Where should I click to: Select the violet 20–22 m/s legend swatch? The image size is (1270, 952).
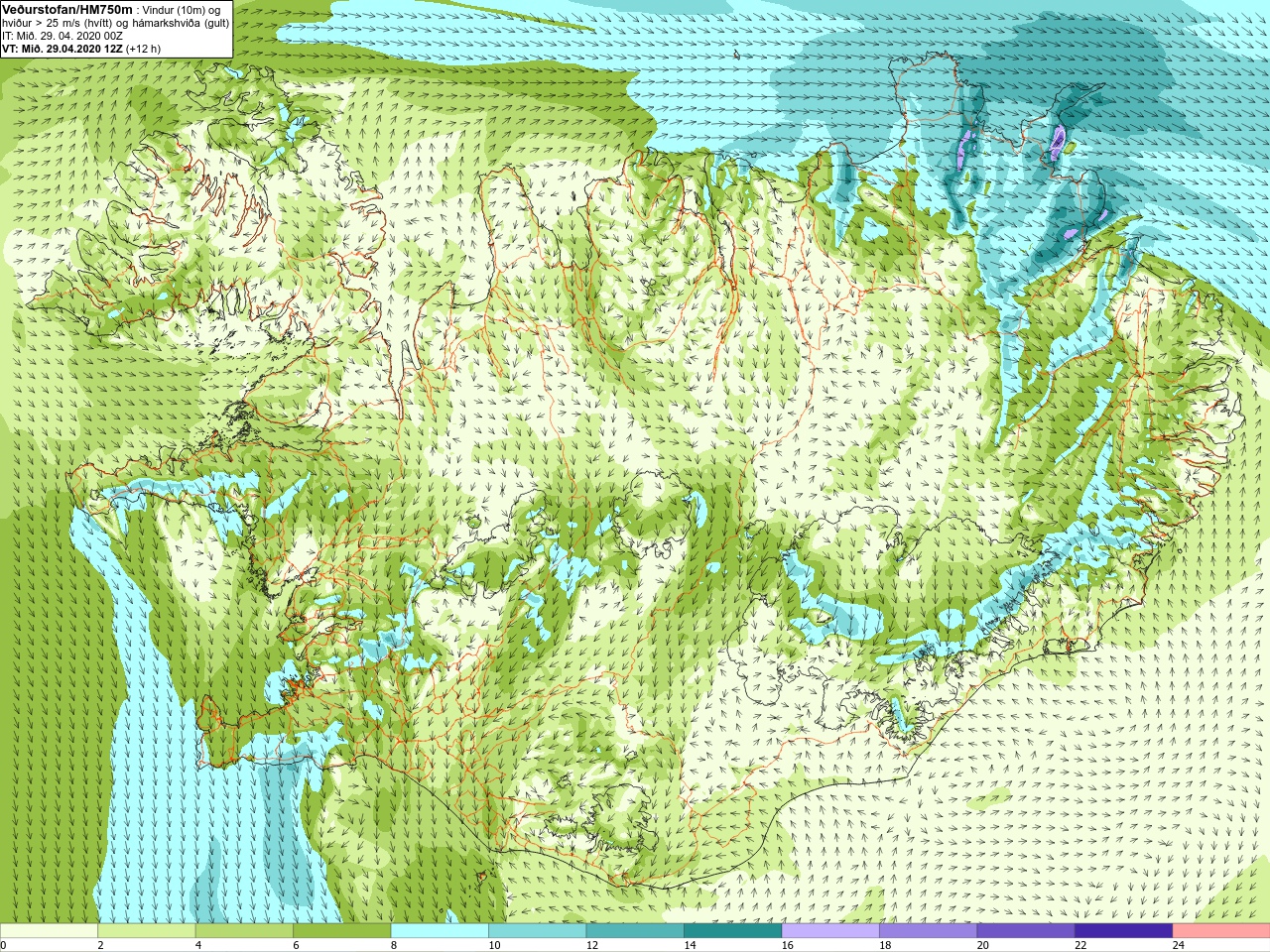(x=1026, y=931)
